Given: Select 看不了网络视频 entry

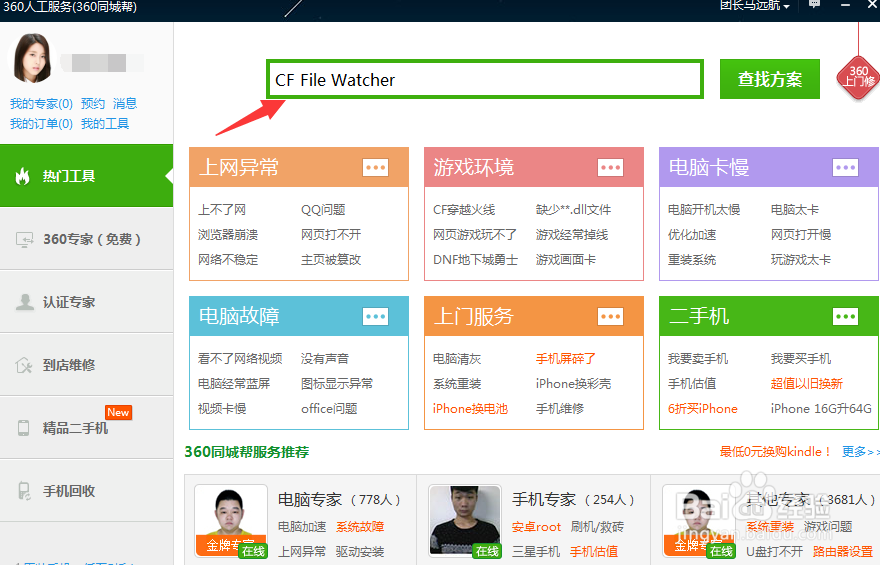Looking at the screenshot, I should tap(240, 359).
